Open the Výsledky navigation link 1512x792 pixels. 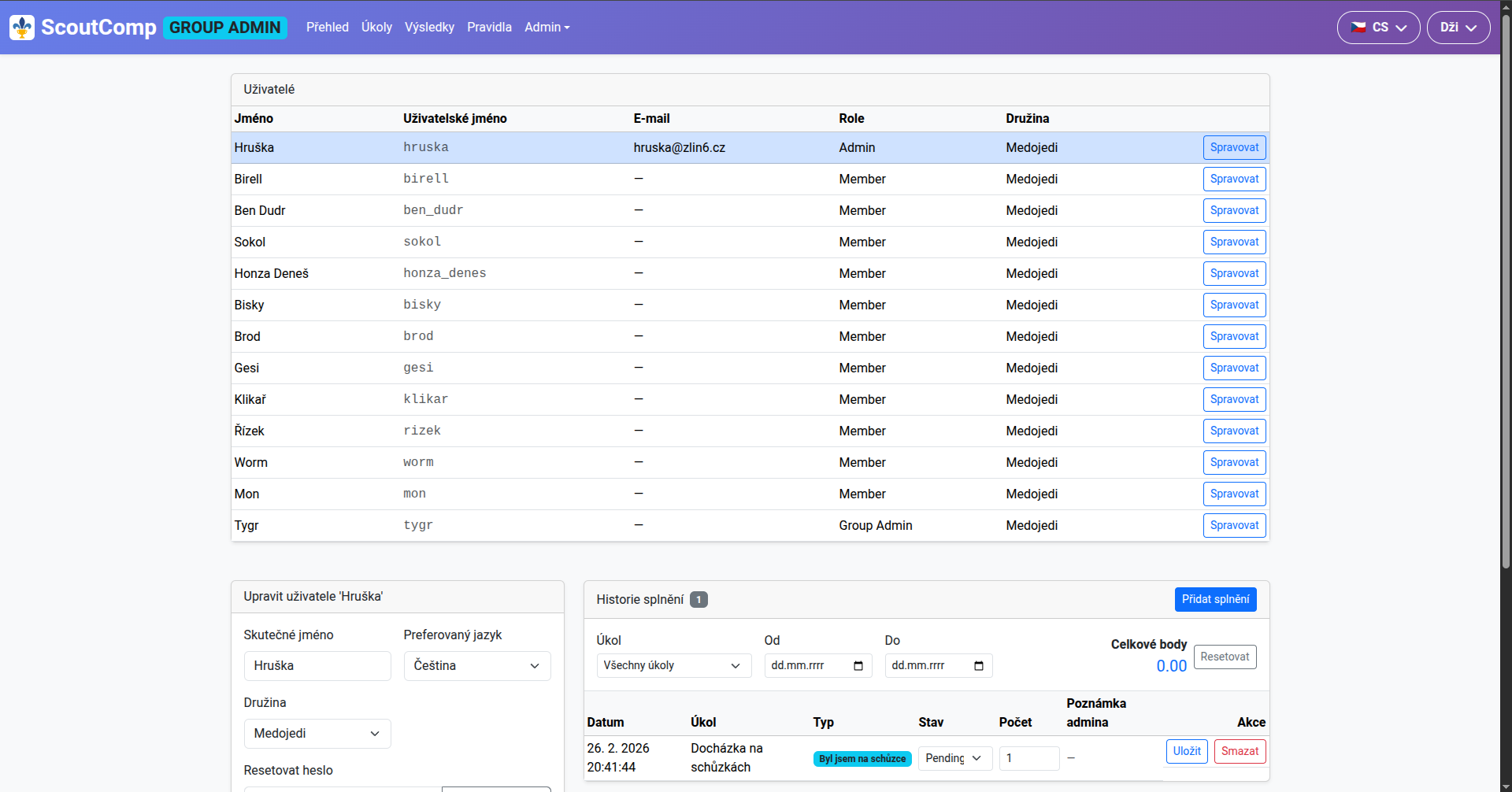[x=429, y=28]
